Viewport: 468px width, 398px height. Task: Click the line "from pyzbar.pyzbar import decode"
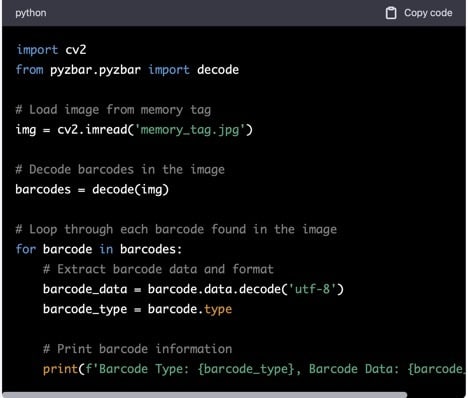pyautogui.click(x=127, y=70)
